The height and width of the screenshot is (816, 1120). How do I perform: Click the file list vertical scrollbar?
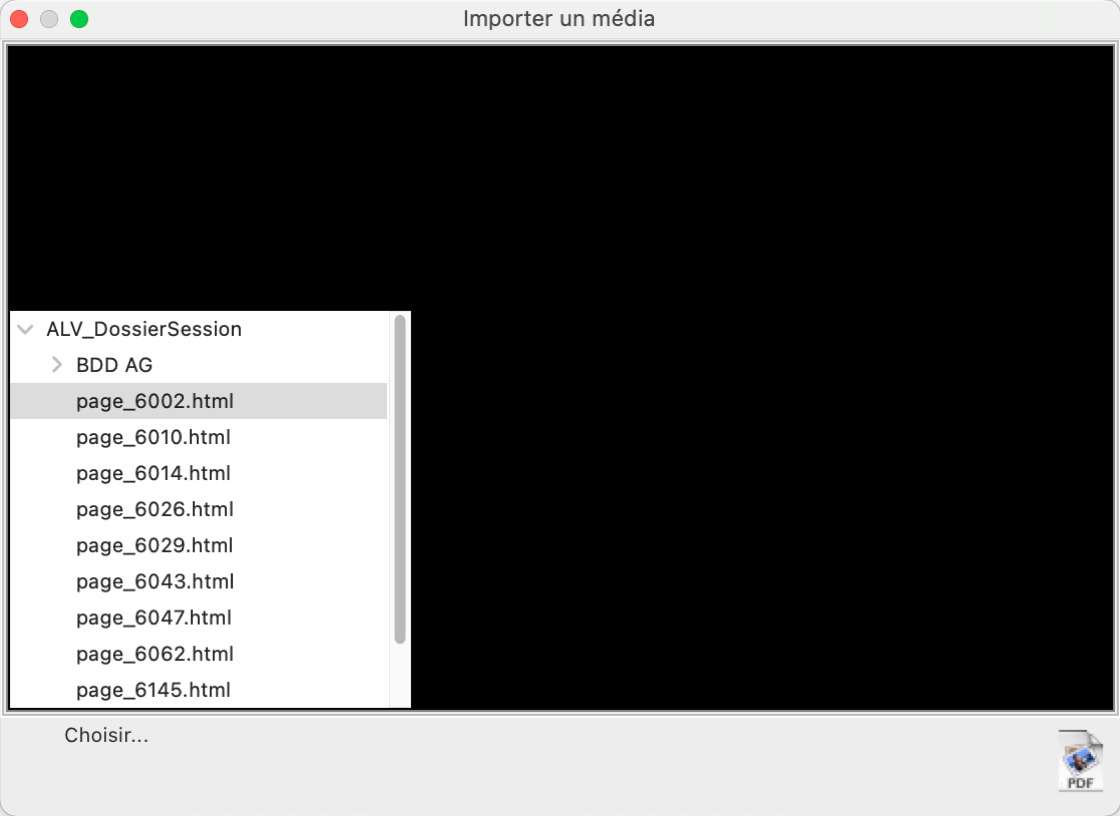click(400, 479)
